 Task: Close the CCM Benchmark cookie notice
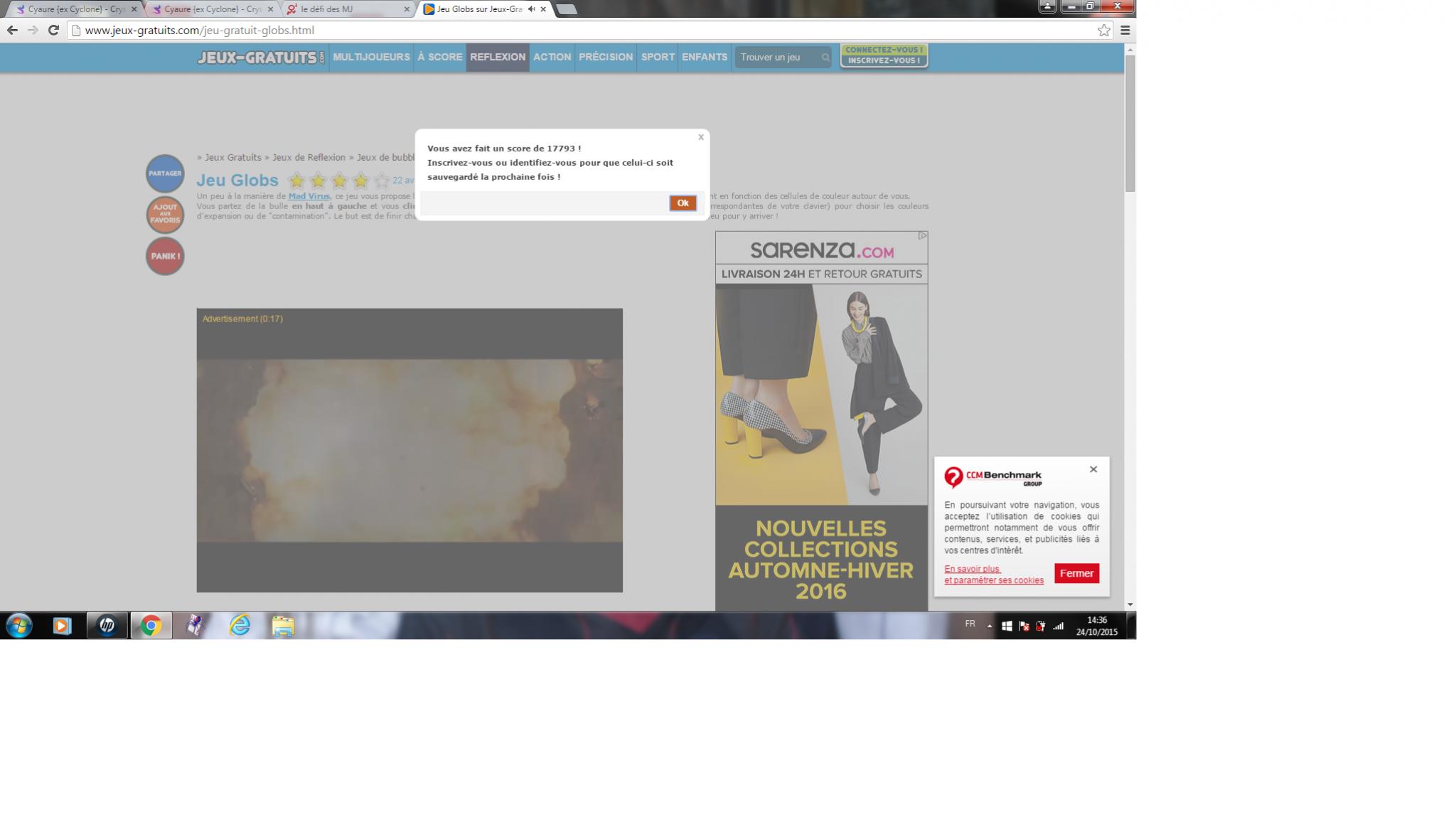[x=1093, y=469]
